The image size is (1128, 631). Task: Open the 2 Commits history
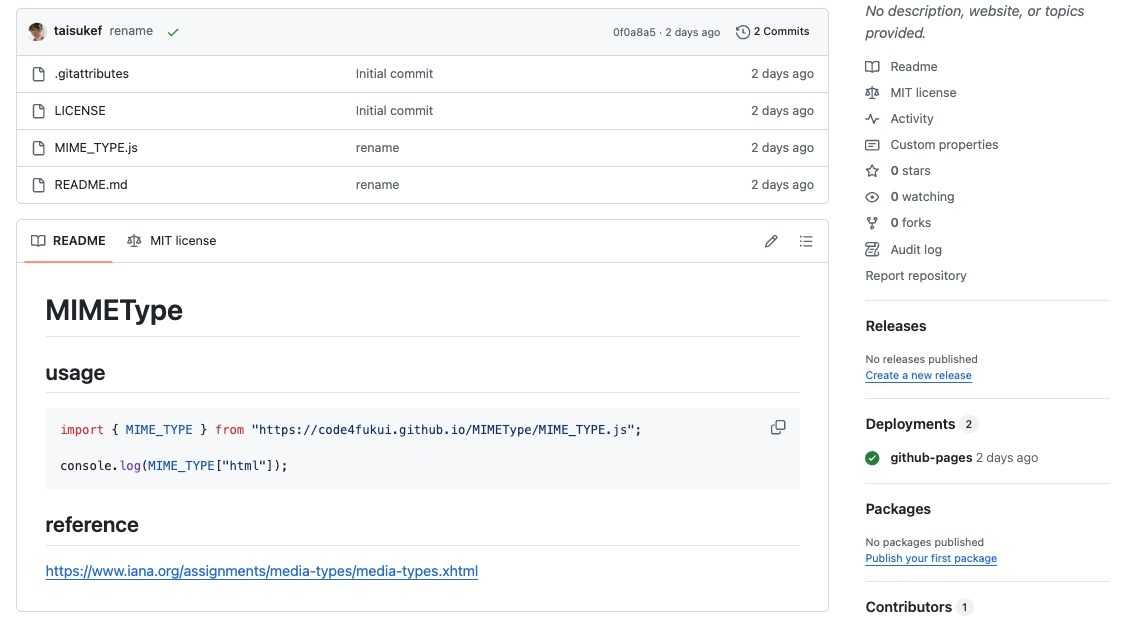[x=772, y=32]
